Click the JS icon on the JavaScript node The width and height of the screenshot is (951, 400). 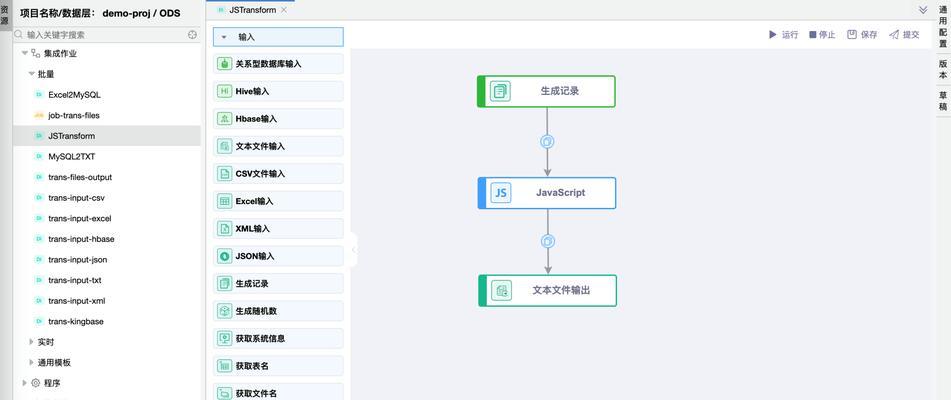(501, 193)
